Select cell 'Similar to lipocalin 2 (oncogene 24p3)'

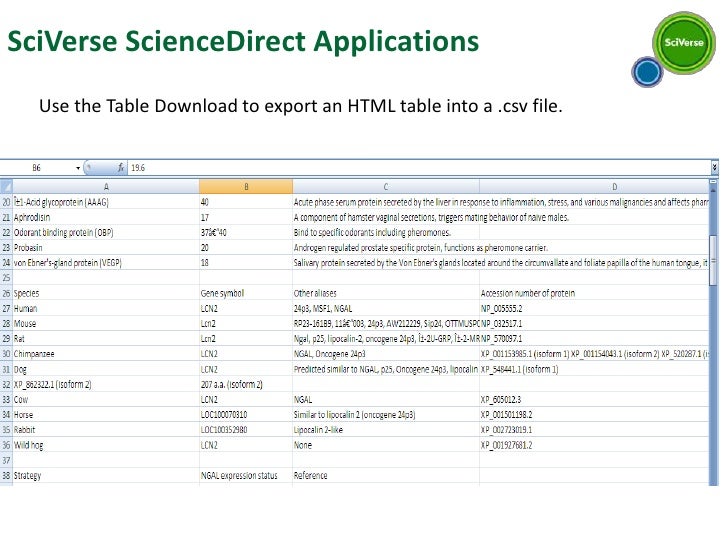tap(386, 415)
